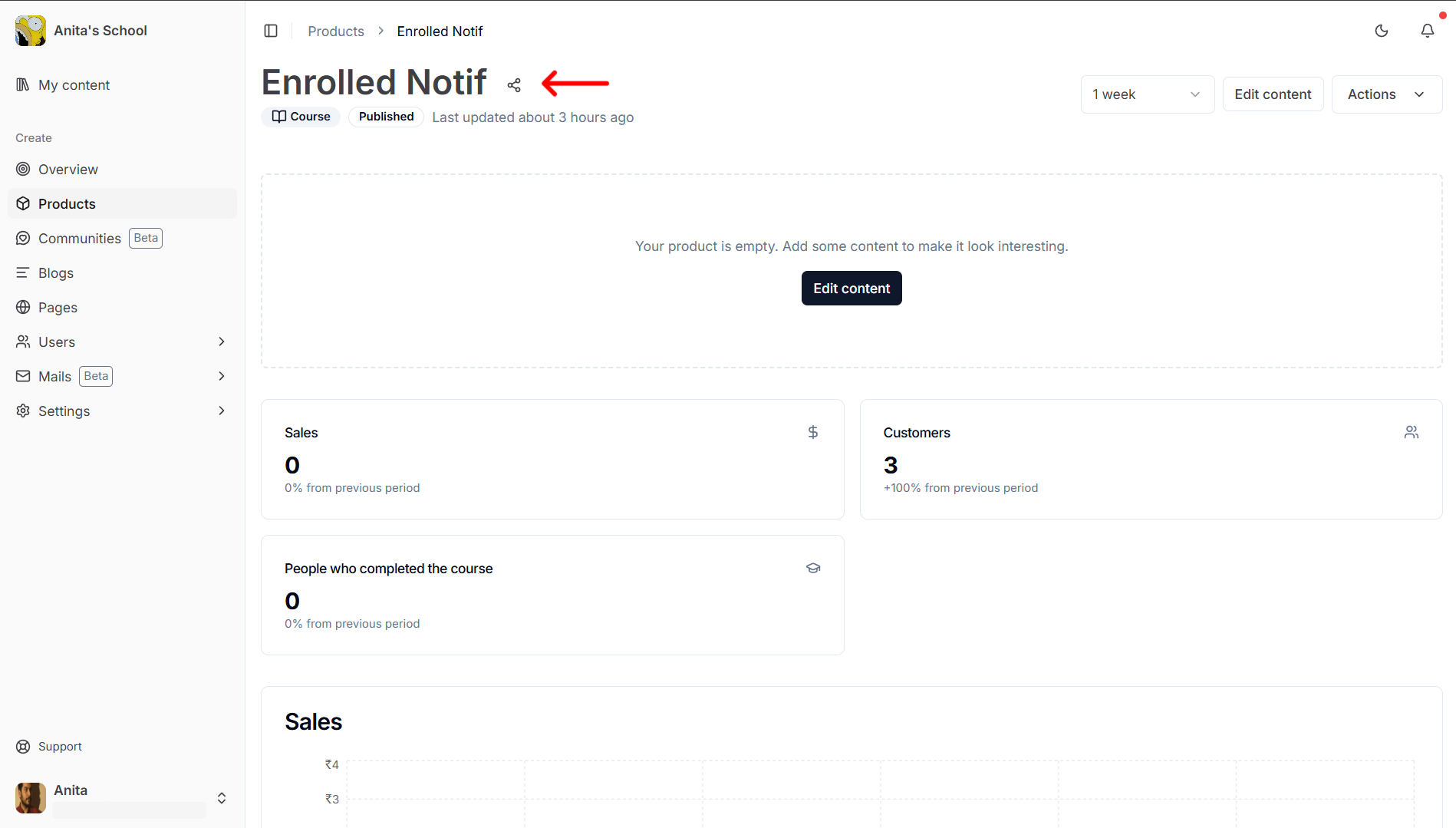The image size is (1456, 828).
Task: Open the 1 week time range dropdown
Action: click(1147, 94)
